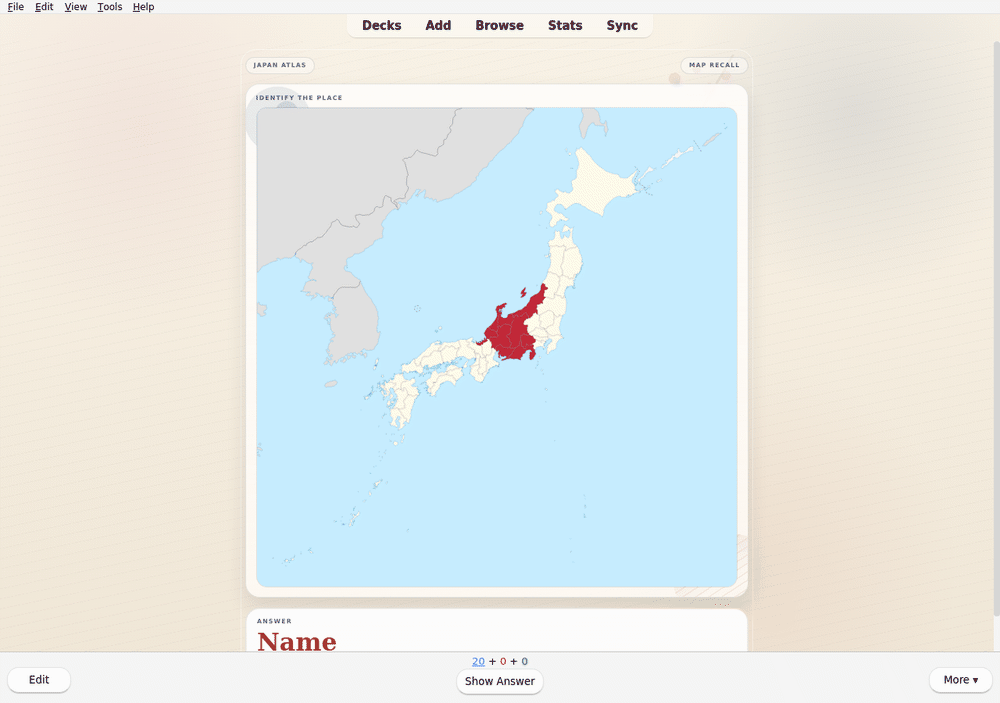Viewport: 1000px width, 703px height.
Task: Expand the More options dropdown
Action: point(960,680)
